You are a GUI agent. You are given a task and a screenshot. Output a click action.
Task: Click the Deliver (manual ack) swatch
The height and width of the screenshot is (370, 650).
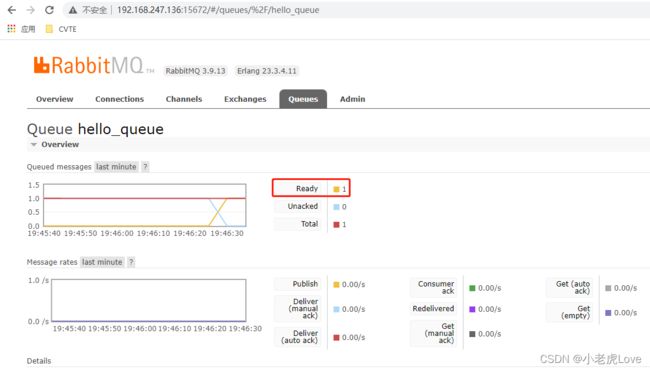point(336,309)
